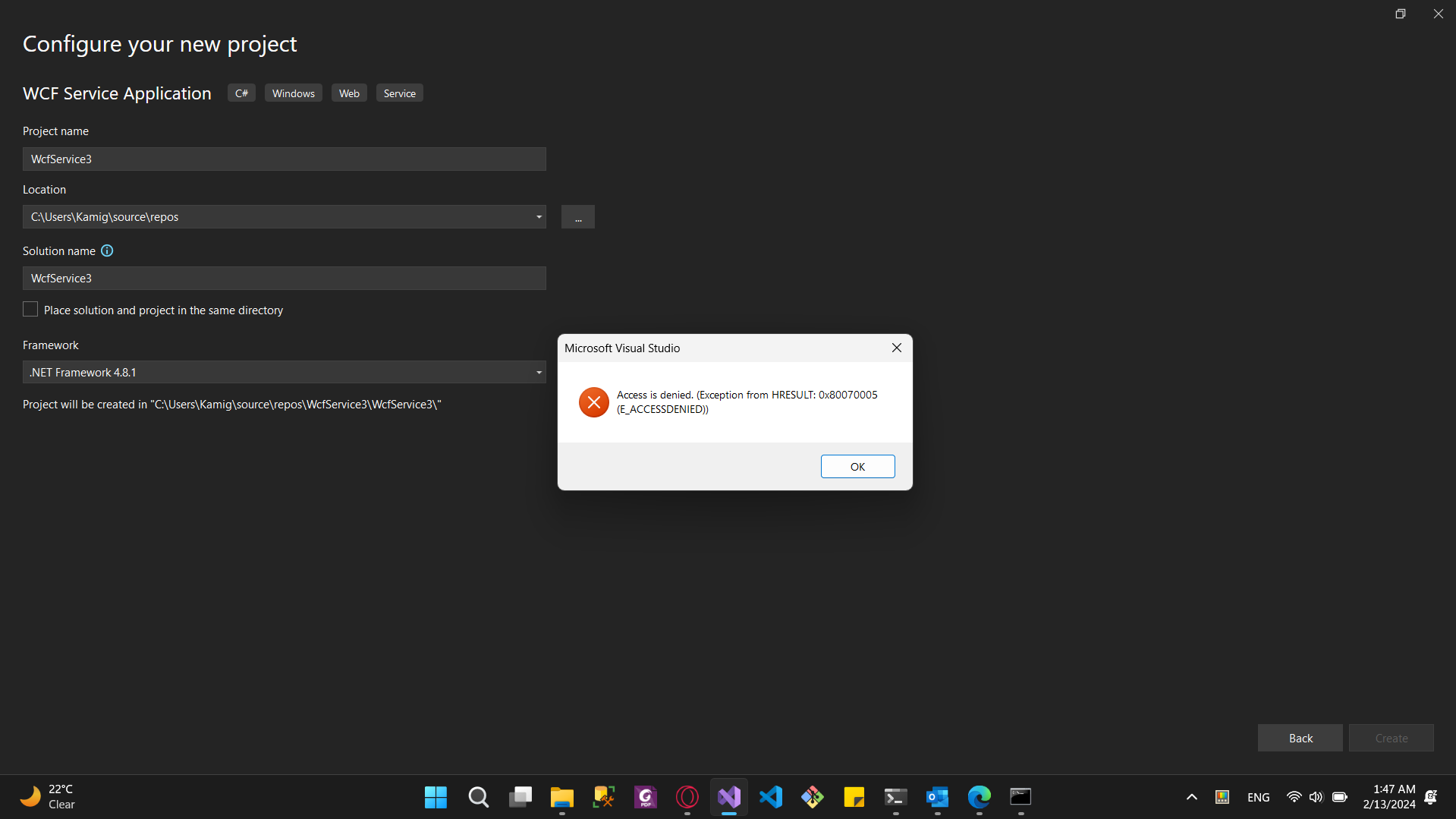
Task: Open the Windows Start menu
Action: coord(436,797)
